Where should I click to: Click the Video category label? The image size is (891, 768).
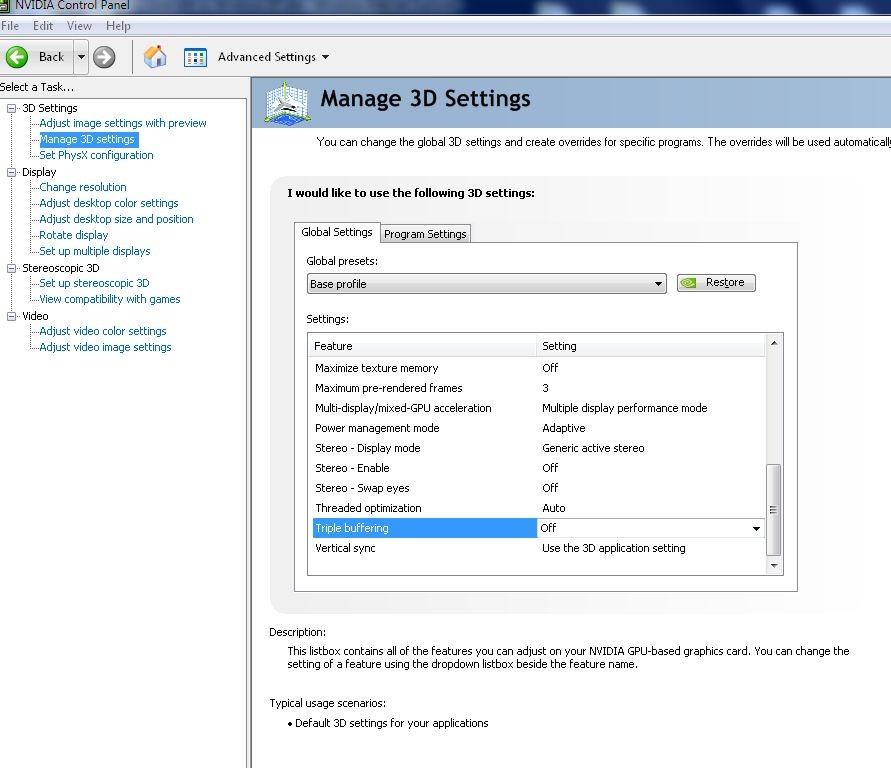click(x=35, y=316)
